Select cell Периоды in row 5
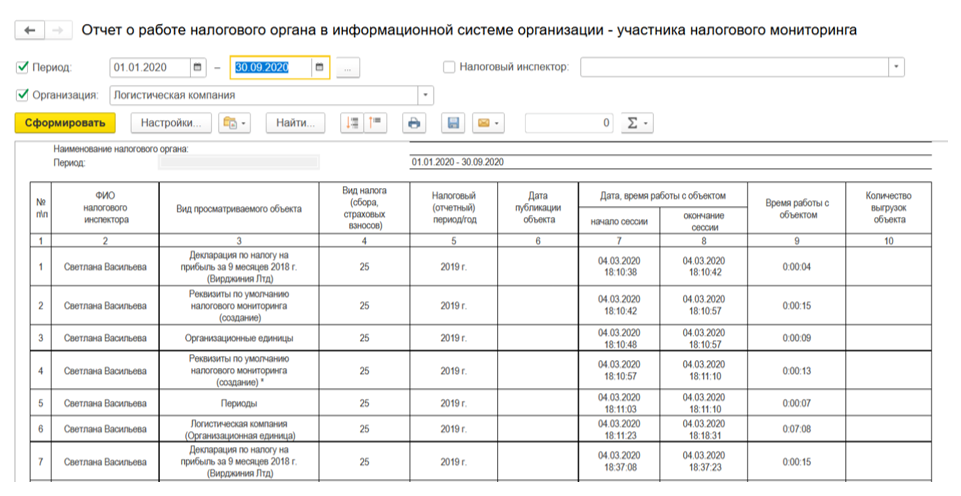The image size is (961, 496). coord(239,403)
